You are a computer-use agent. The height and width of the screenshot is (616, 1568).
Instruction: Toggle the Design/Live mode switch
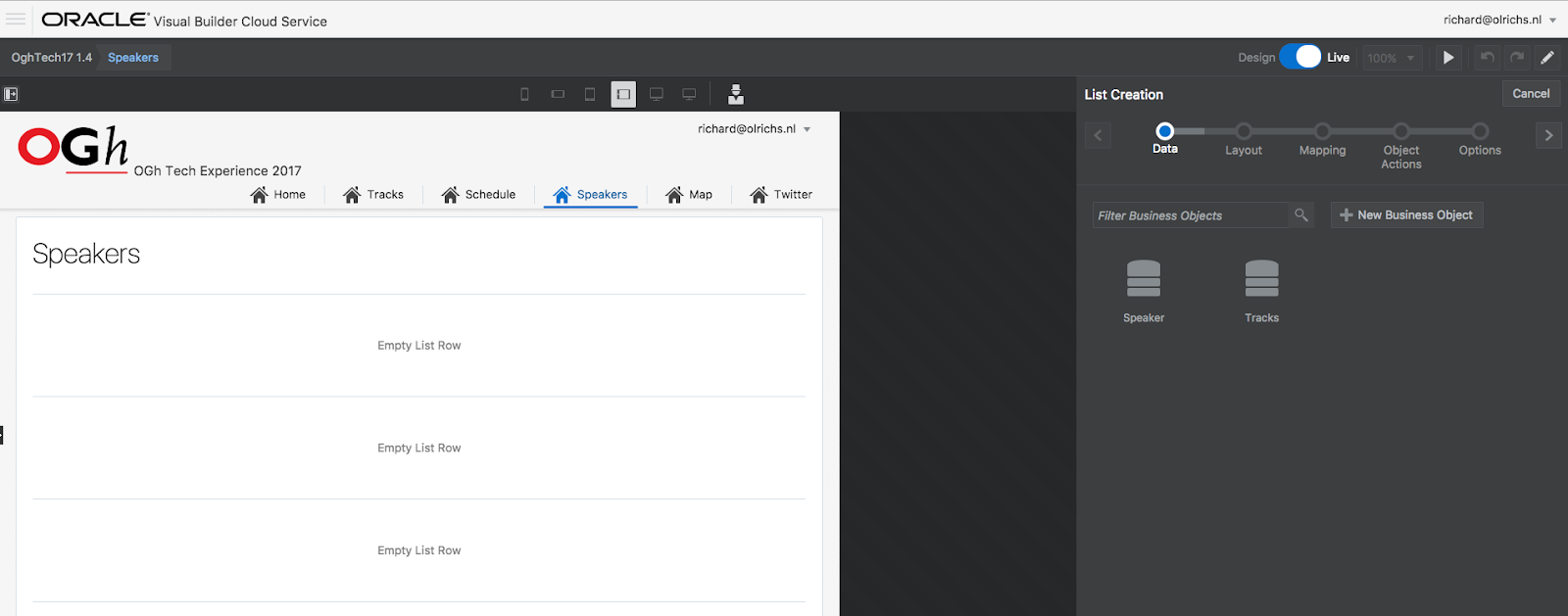(x=1300, y=57)
